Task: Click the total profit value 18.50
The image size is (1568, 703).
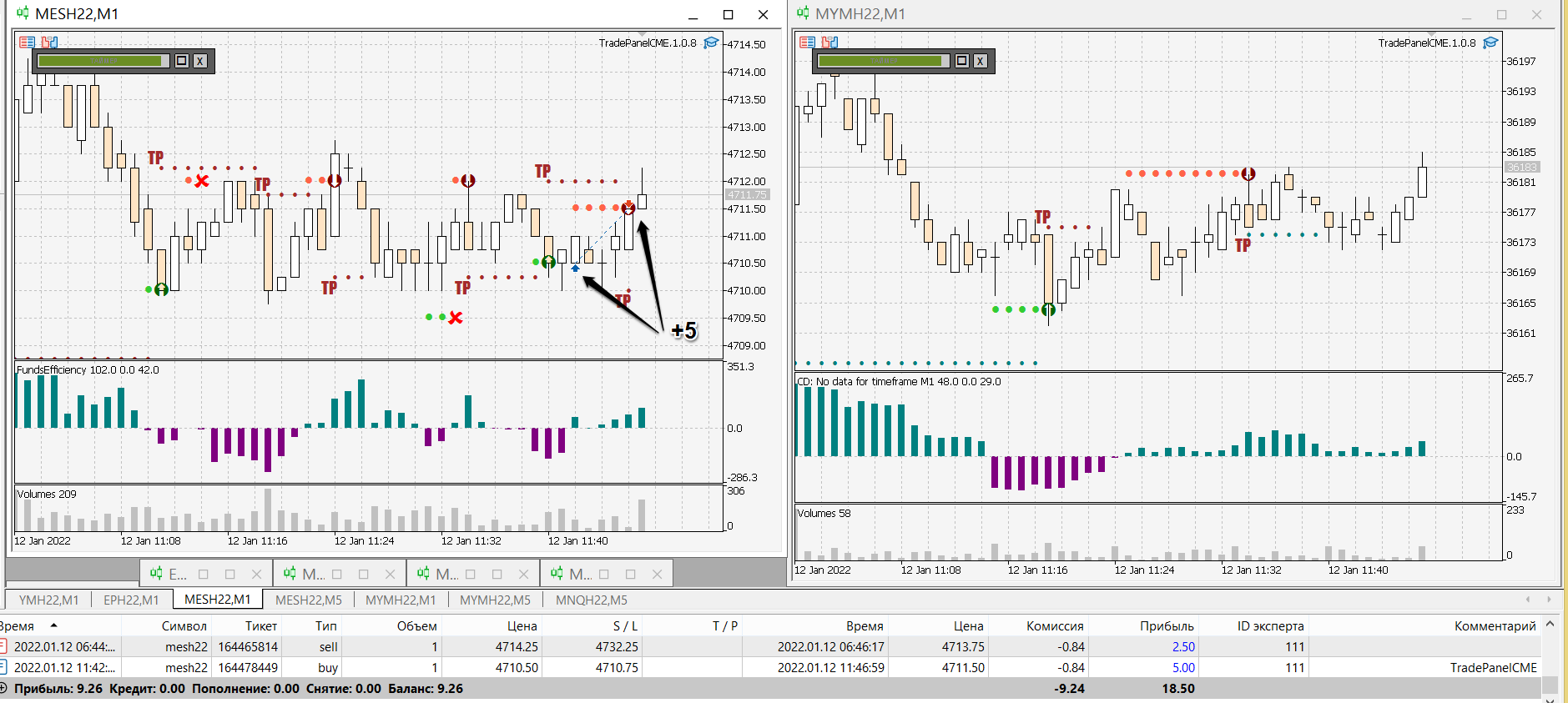Action: tap(1178, 689)
